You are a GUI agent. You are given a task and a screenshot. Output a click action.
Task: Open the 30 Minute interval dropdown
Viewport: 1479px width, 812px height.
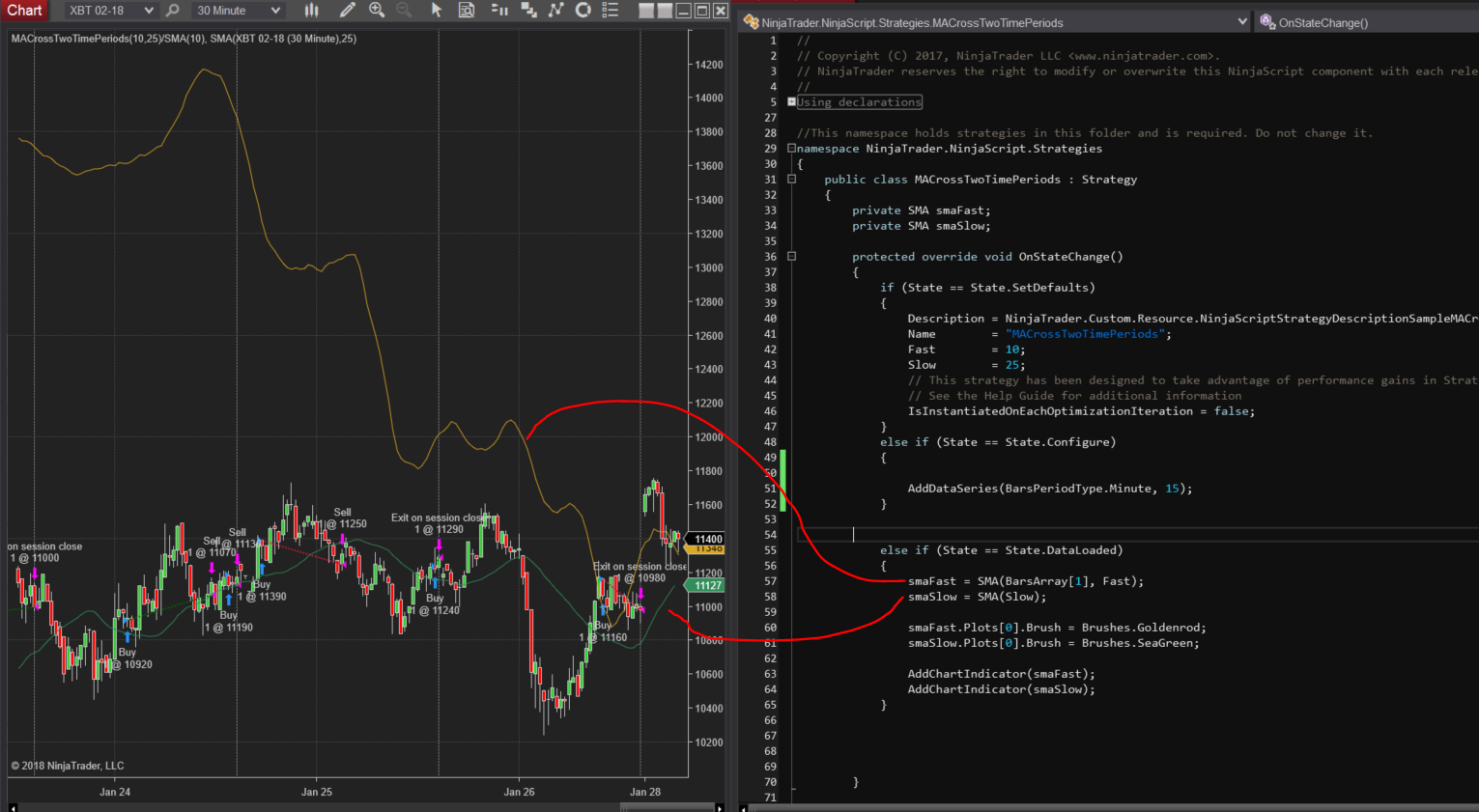[238, 11]
